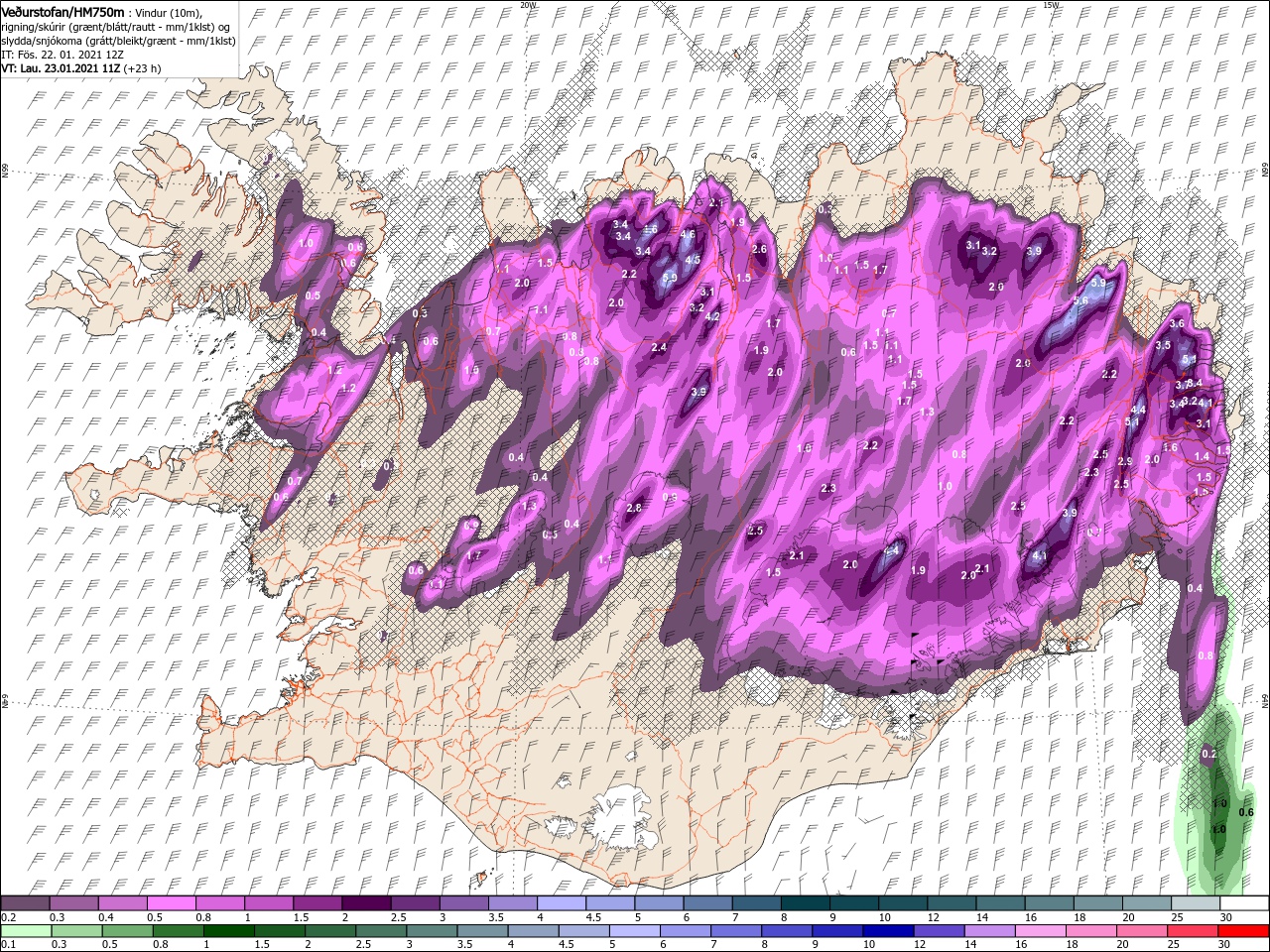
Task: Pick the deep blue bottom-row swatch labeled 10
Action: pyautogui.click(x=889, y=931)
